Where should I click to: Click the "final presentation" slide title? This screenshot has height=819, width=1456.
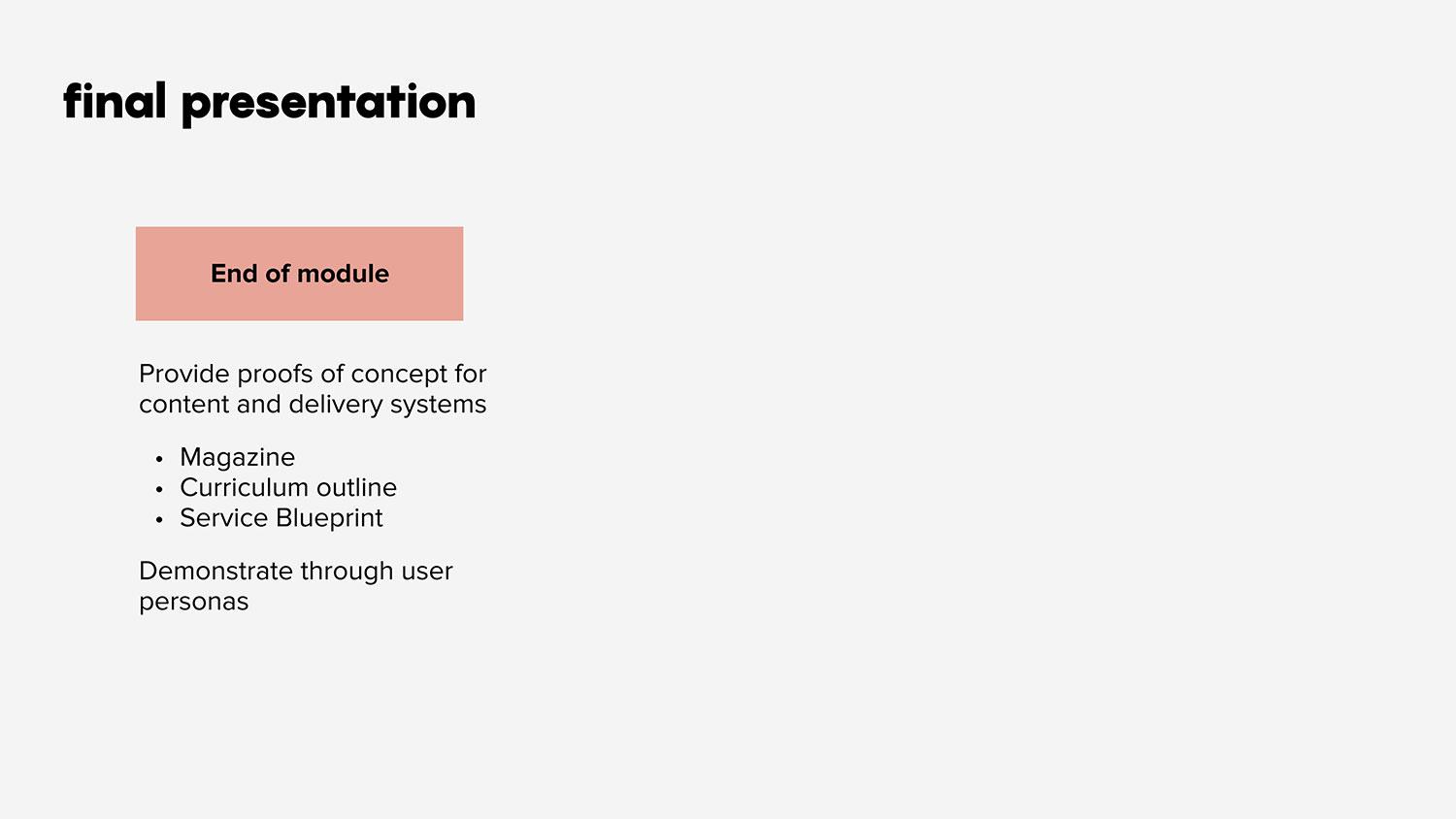269,104
